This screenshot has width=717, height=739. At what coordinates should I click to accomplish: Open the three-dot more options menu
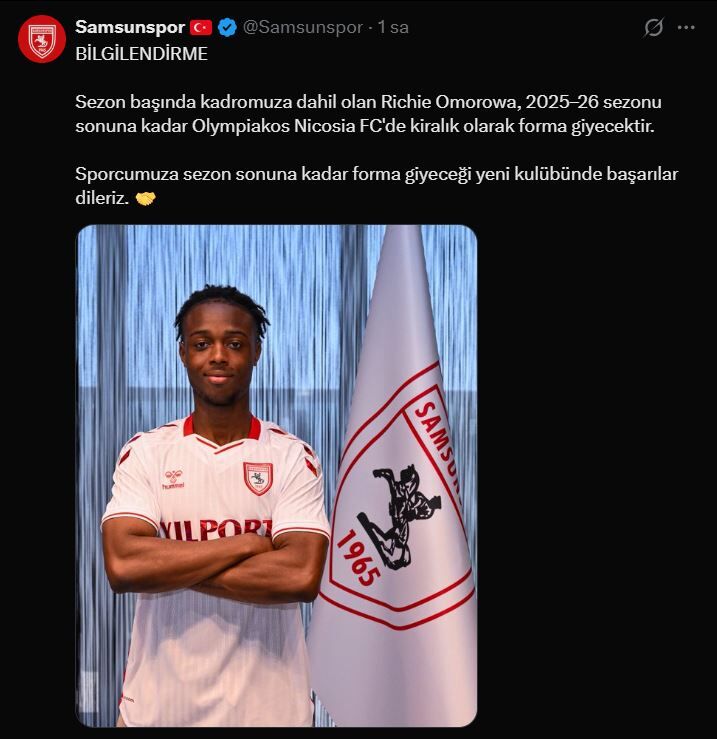(x=686, y=27)
